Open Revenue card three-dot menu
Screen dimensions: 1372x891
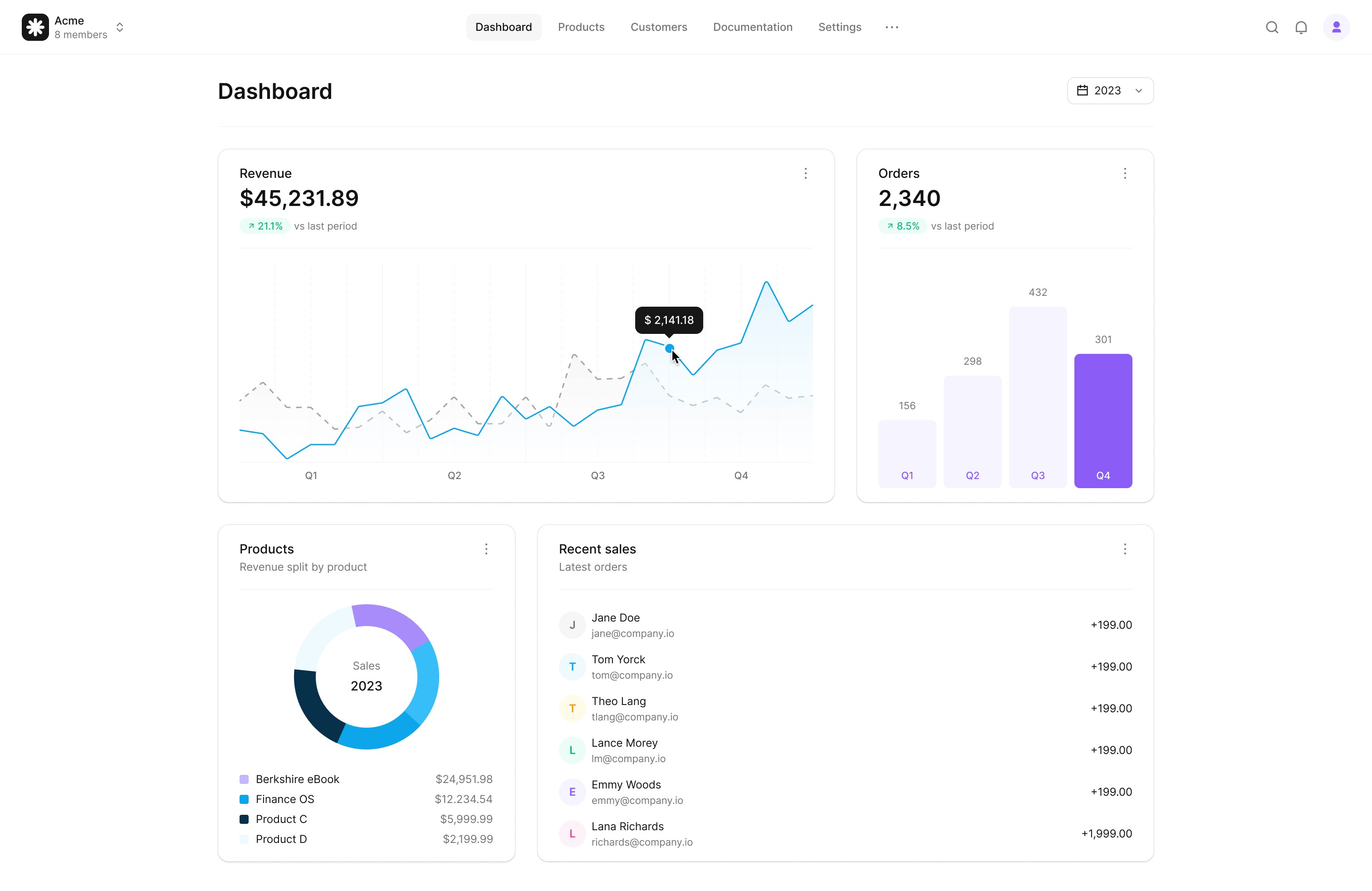tap(805, 173)
